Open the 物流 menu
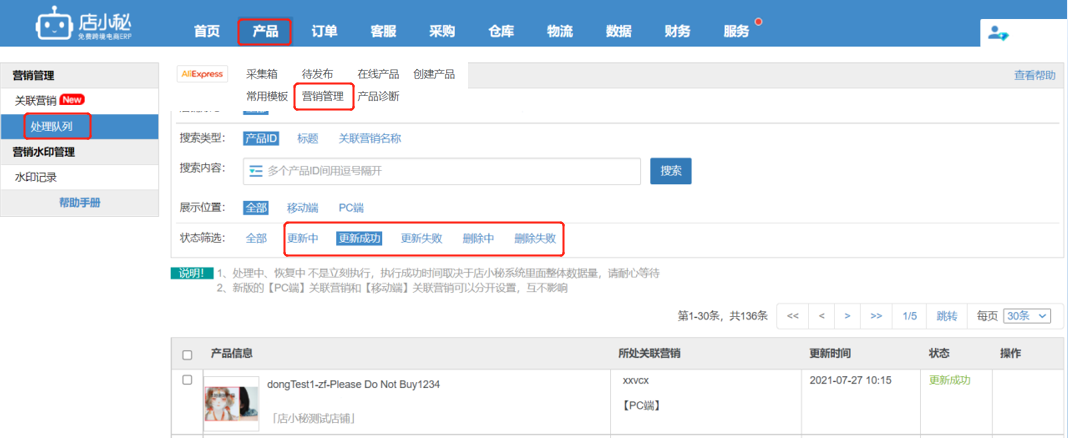The height and width of the screenshot is (438, 1068). 560,31
